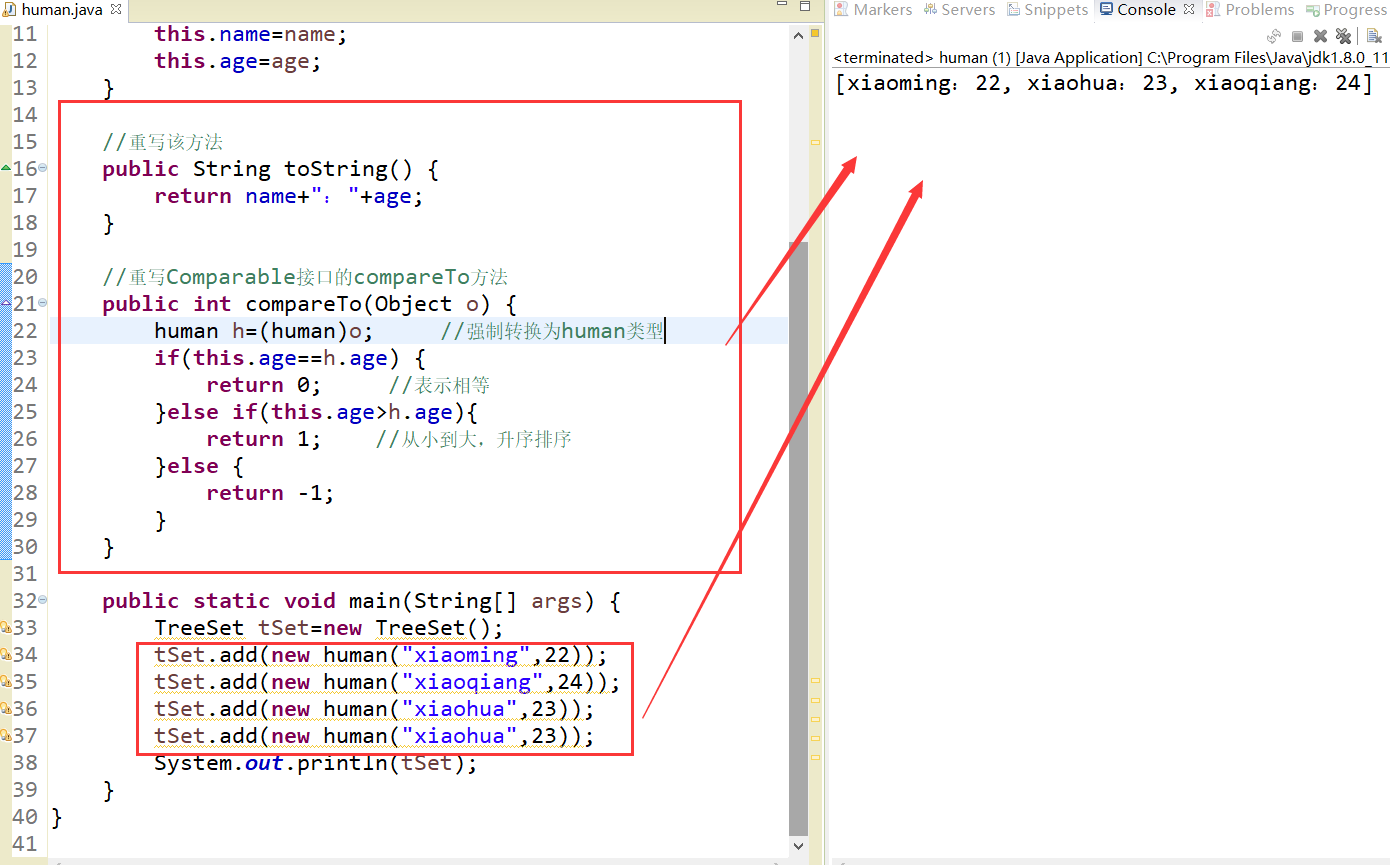Screen dimensions: 1390x865
Task: Maximize the editor pane
Action: 804,8
